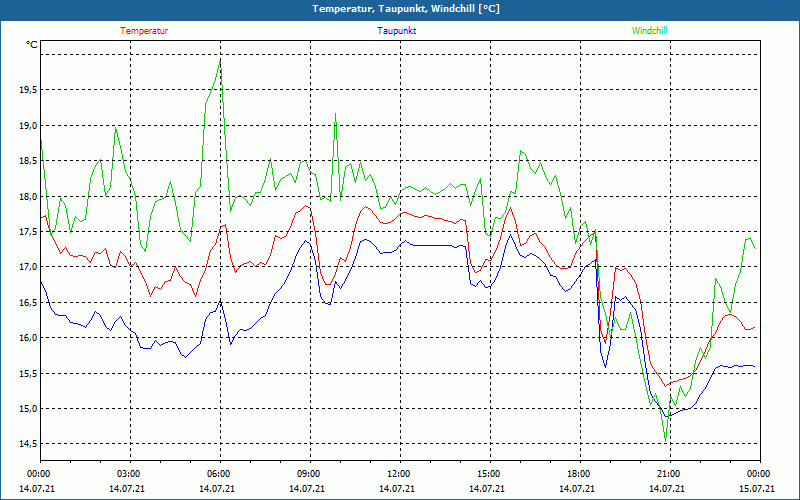
Task: Click the 18,0 y-axis value
Action: point(28,196)
